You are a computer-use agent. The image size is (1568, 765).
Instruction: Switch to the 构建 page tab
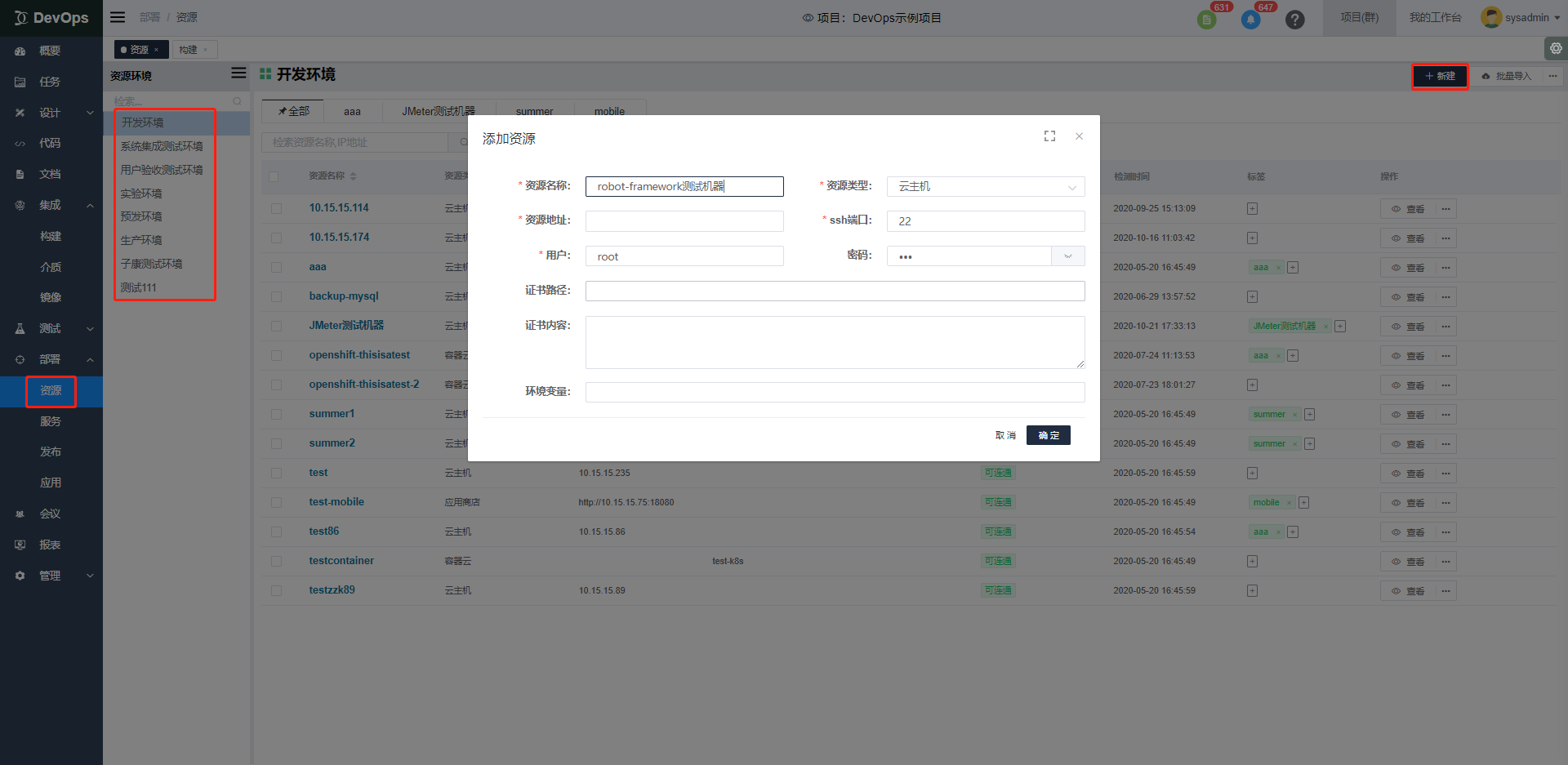194,50
